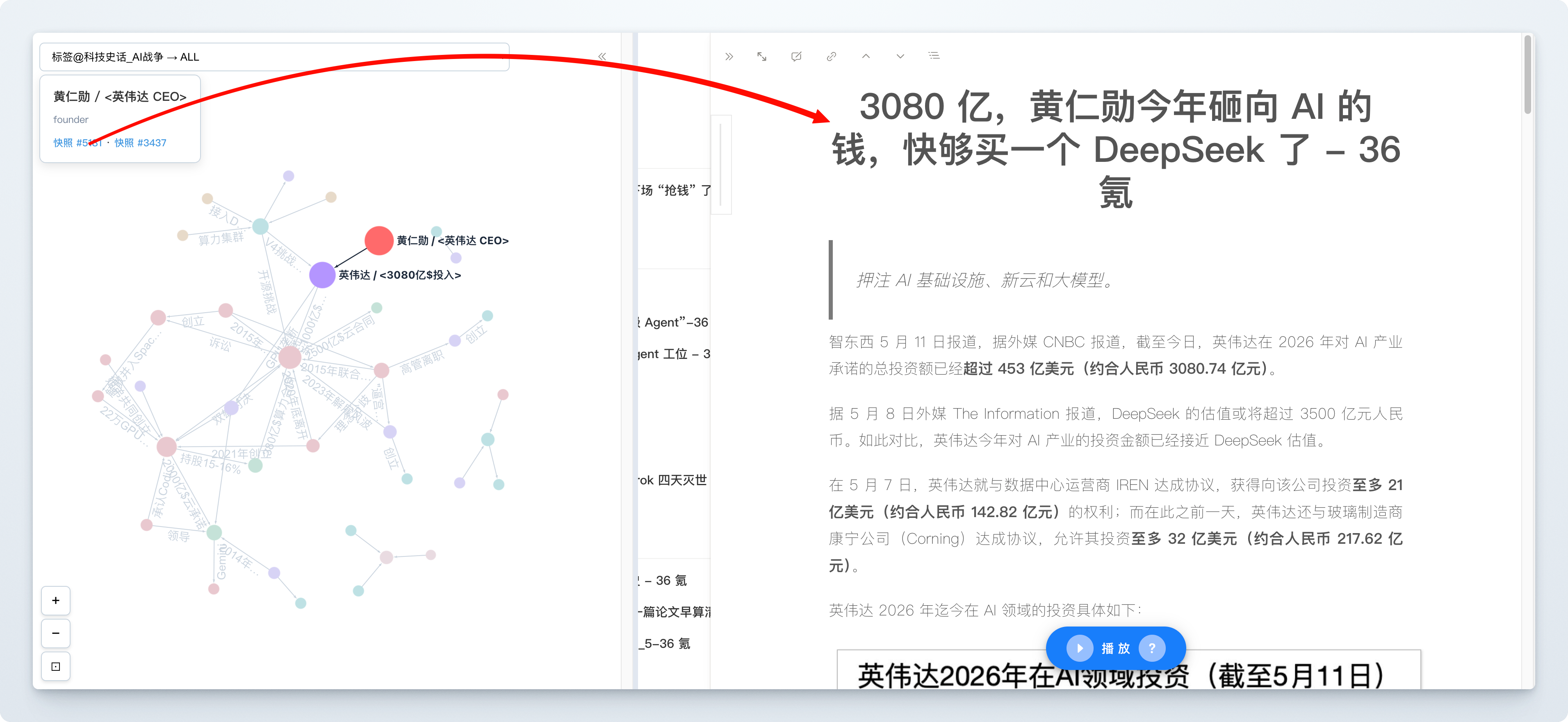Click the chart image titled 英伟达2026年在AI领域投资
The image size is (1568, 722).
click(x=1128, y=670)
